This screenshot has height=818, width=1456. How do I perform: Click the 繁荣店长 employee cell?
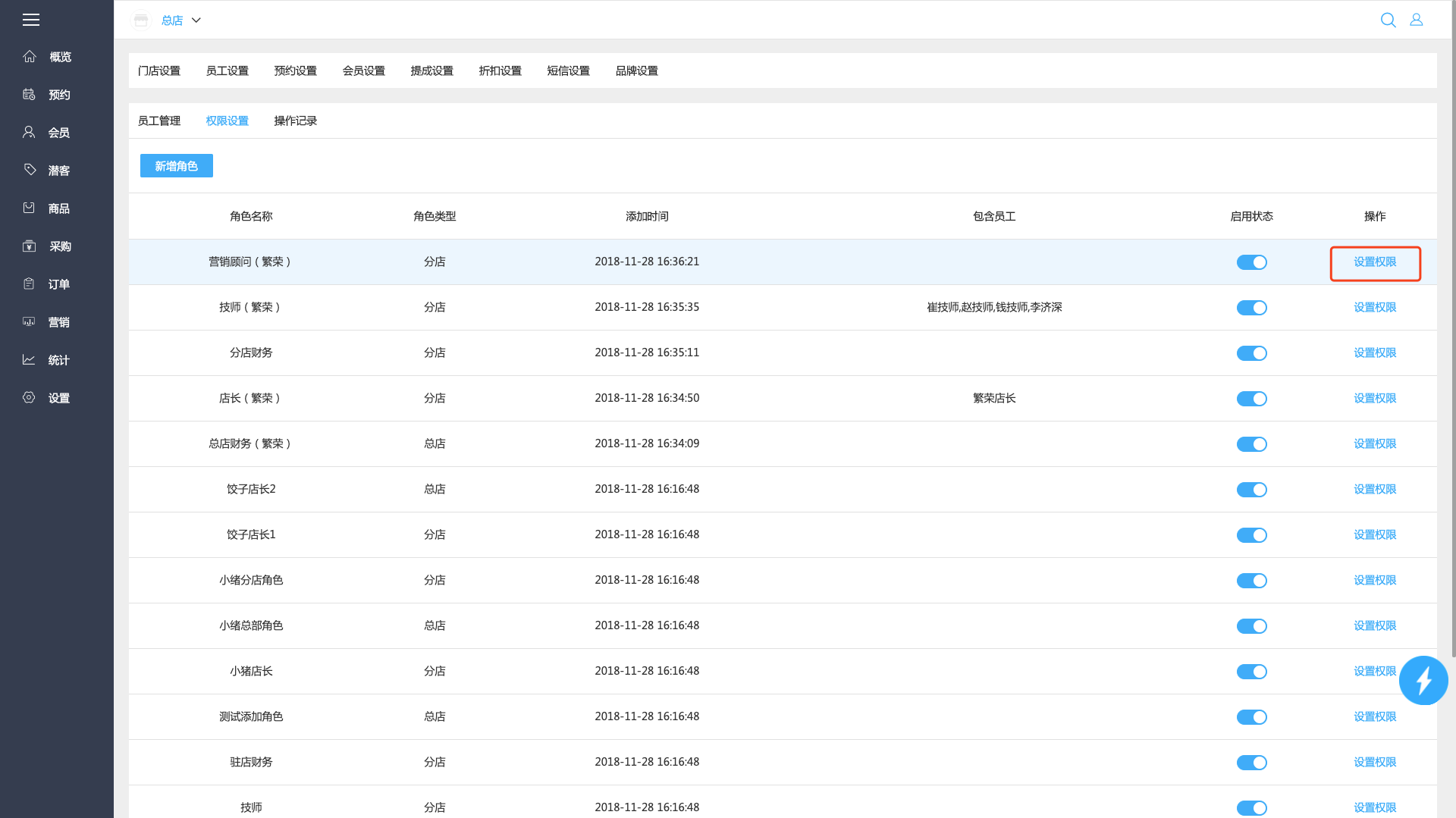[994, 399]
